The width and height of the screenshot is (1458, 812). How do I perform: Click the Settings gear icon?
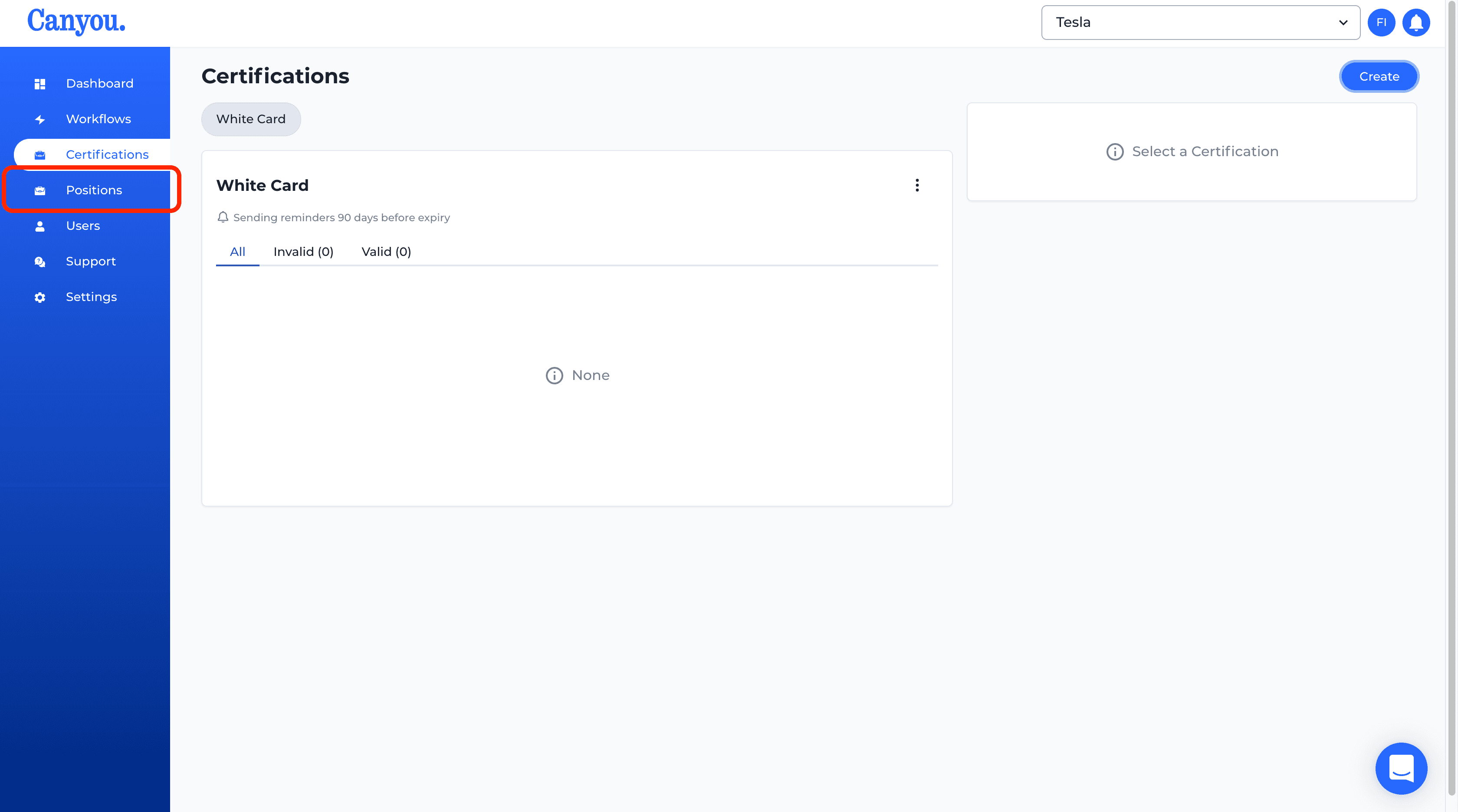click(x=39, y=298)
